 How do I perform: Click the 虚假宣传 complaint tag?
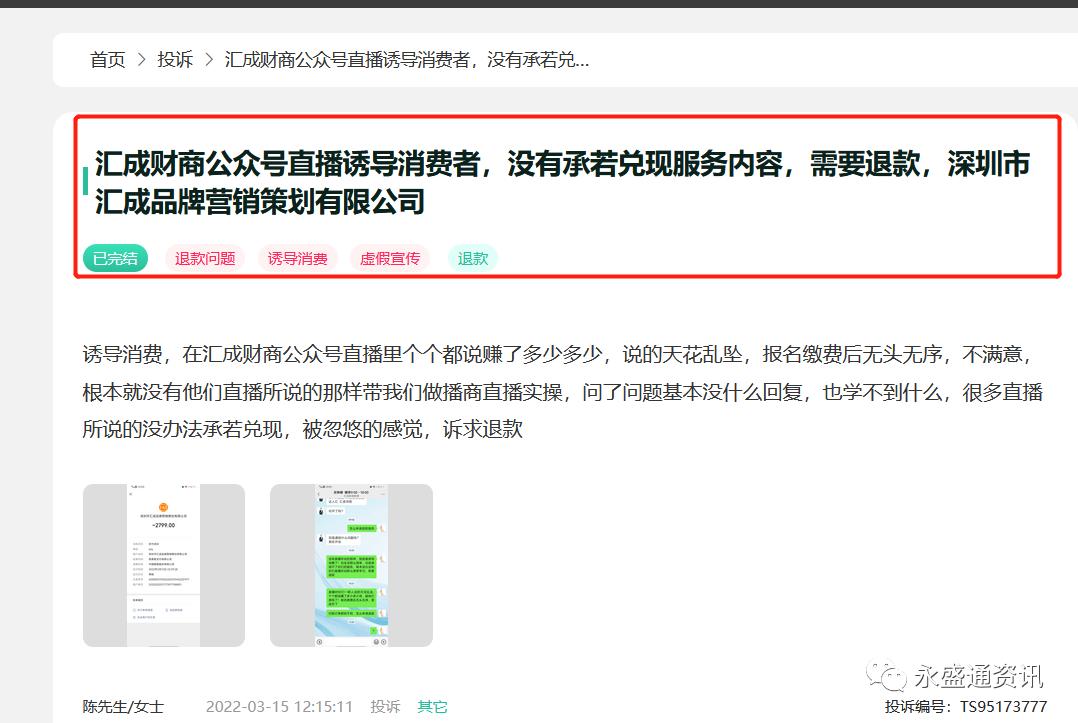[x=390, y=258]
